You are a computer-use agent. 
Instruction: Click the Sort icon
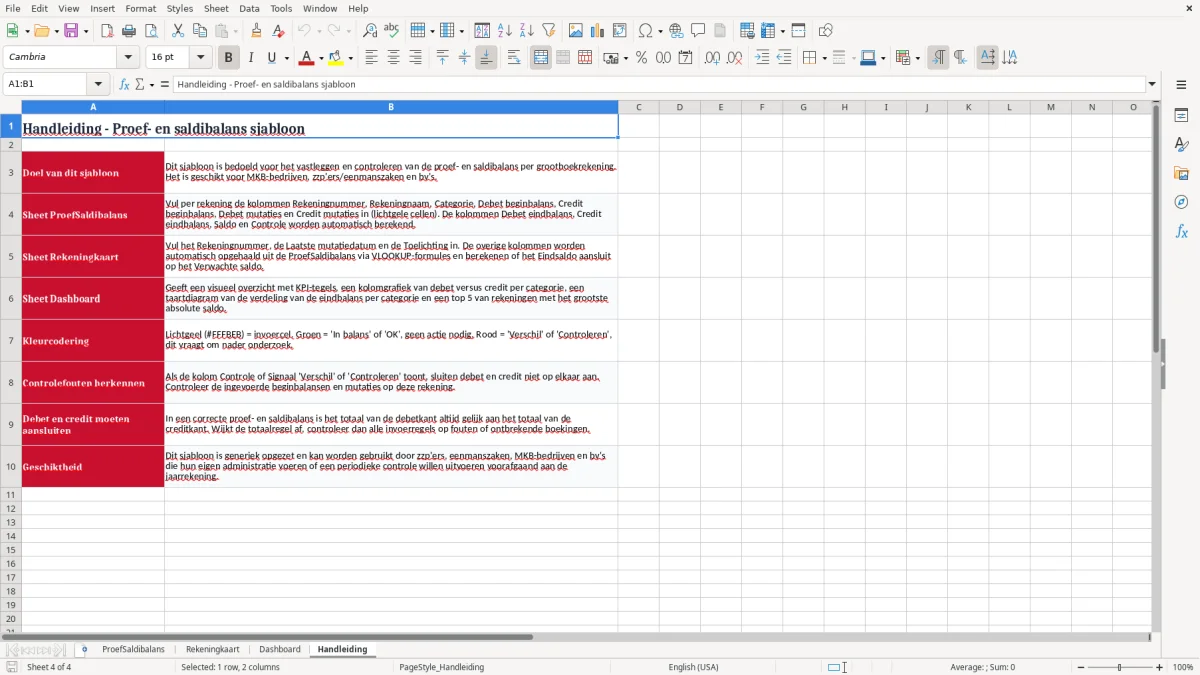coord(482,31)
